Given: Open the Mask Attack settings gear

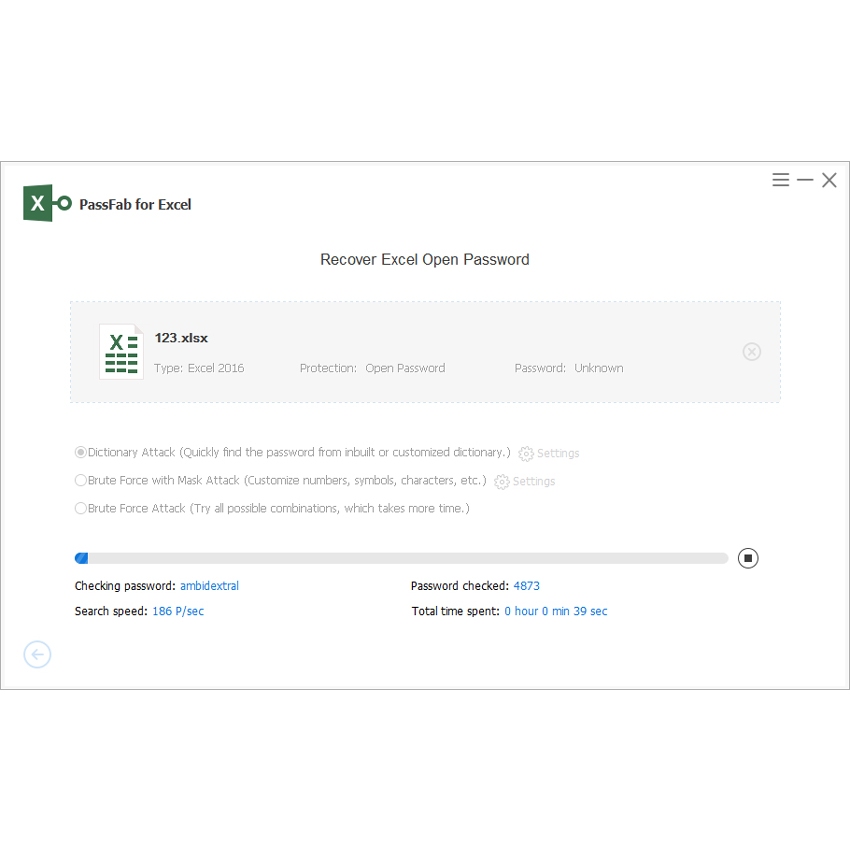Looking at the screenshot, I should 502,481.
